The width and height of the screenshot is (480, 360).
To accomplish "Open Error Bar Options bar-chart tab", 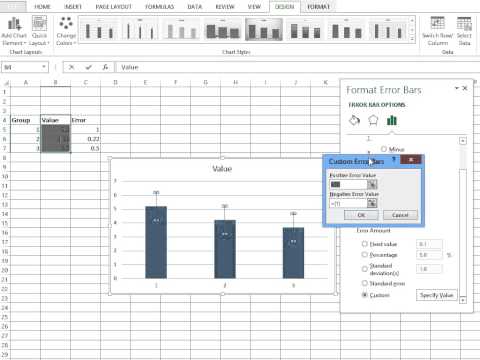I will 392,120.
